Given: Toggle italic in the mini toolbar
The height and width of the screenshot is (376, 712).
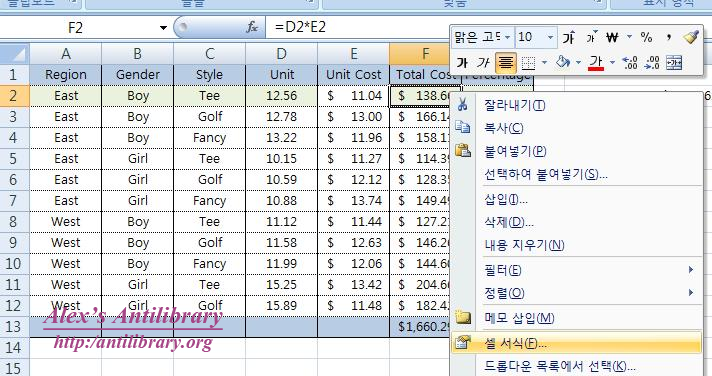Looking at the screenshot, I should click(x=483, y=63).
